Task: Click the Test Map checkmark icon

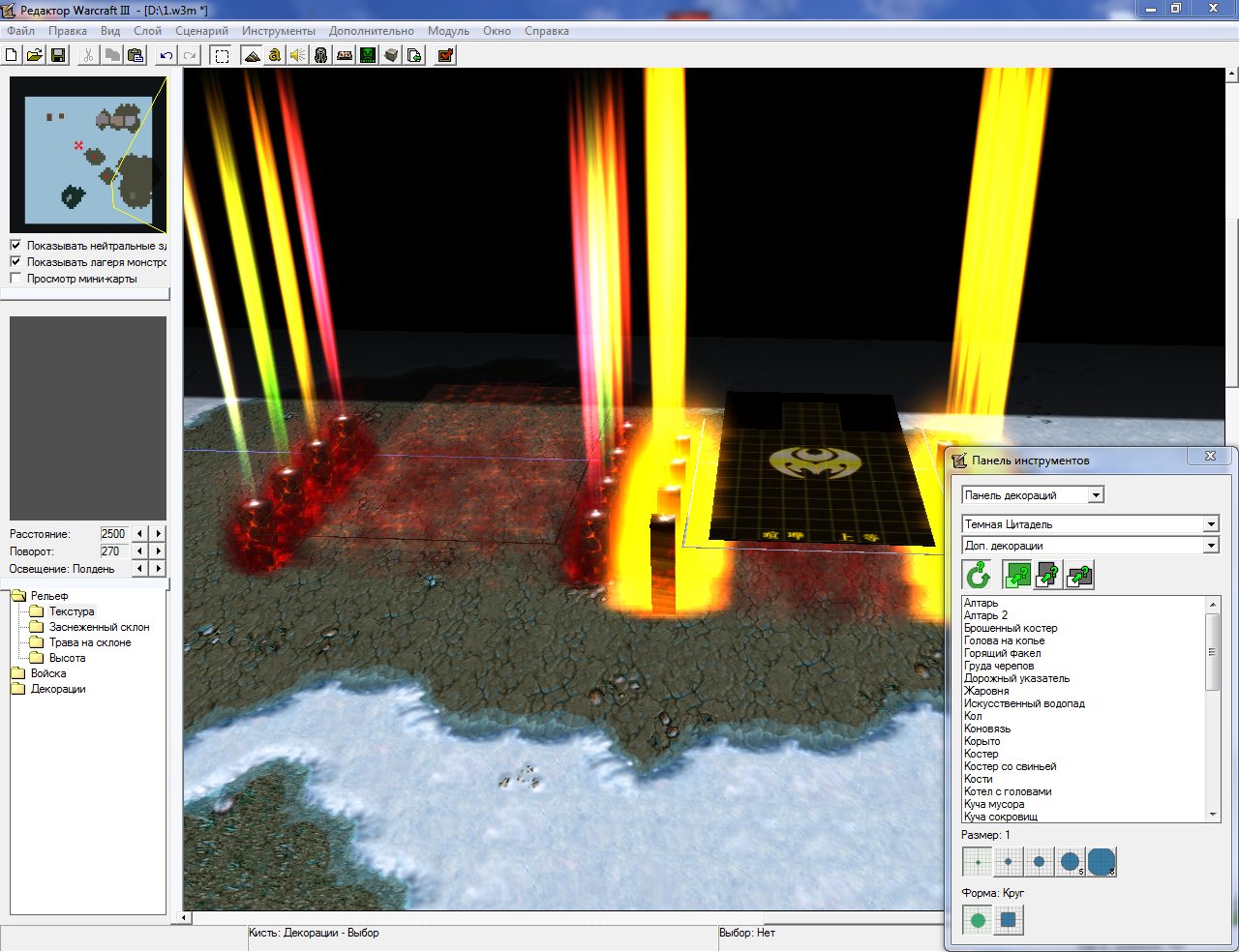Action: coord(445,55)
